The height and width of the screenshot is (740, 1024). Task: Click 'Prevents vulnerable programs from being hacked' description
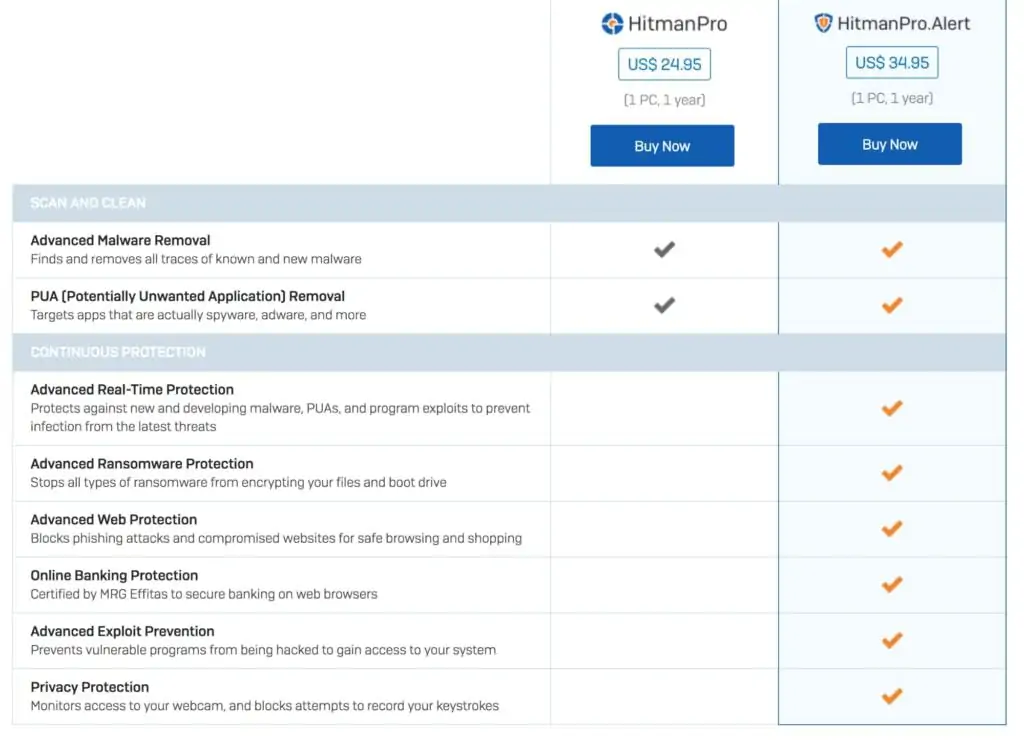pyautogui.click(x=263, y=650)
